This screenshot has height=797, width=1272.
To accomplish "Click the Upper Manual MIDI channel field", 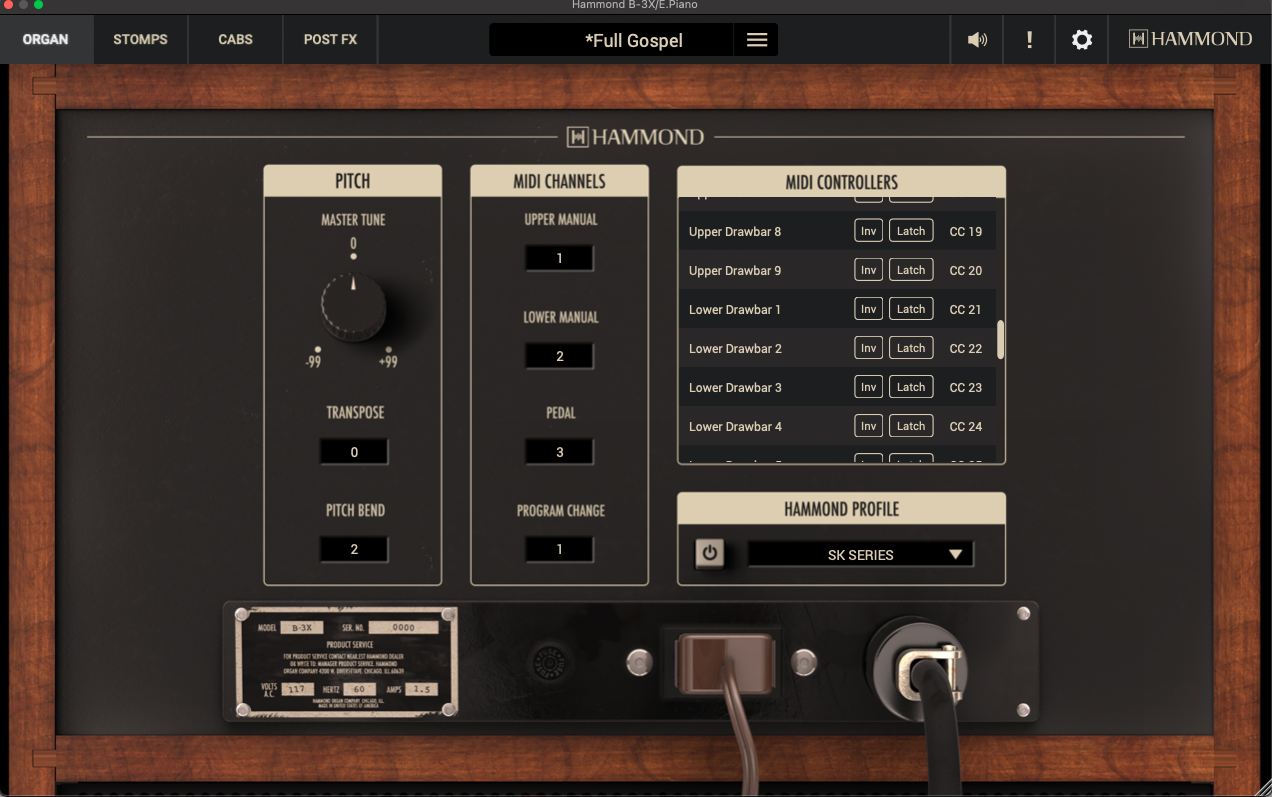I will point(559,258).
